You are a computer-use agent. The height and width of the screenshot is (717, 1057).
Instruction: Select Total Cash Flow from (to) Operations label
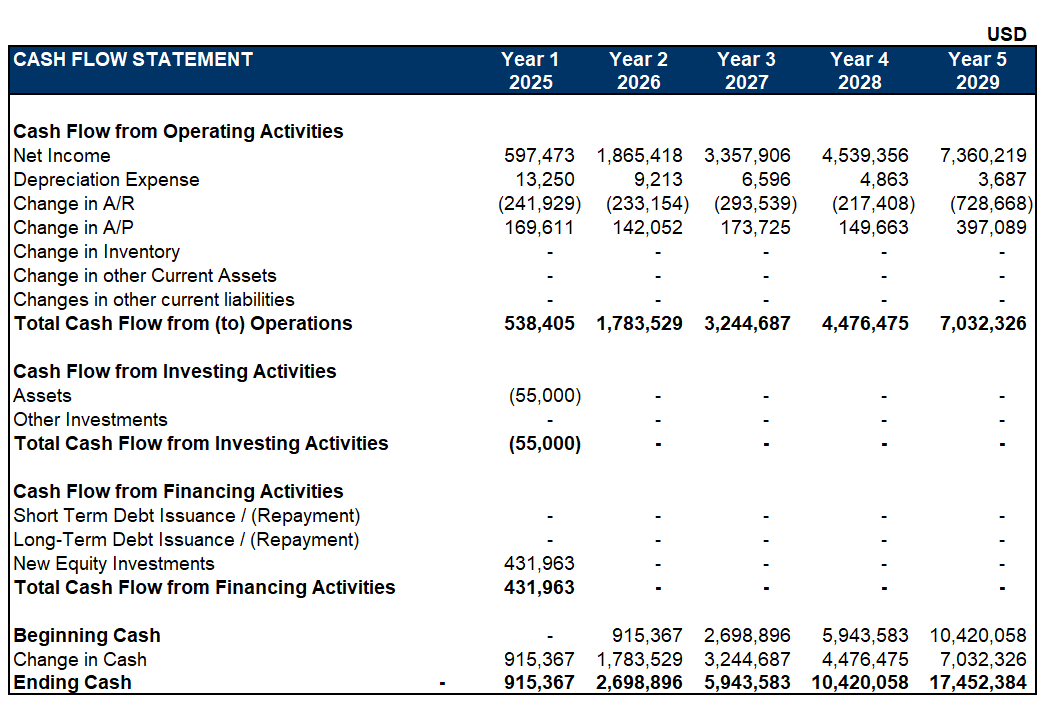pyautogui.click(x=183, y=324)
